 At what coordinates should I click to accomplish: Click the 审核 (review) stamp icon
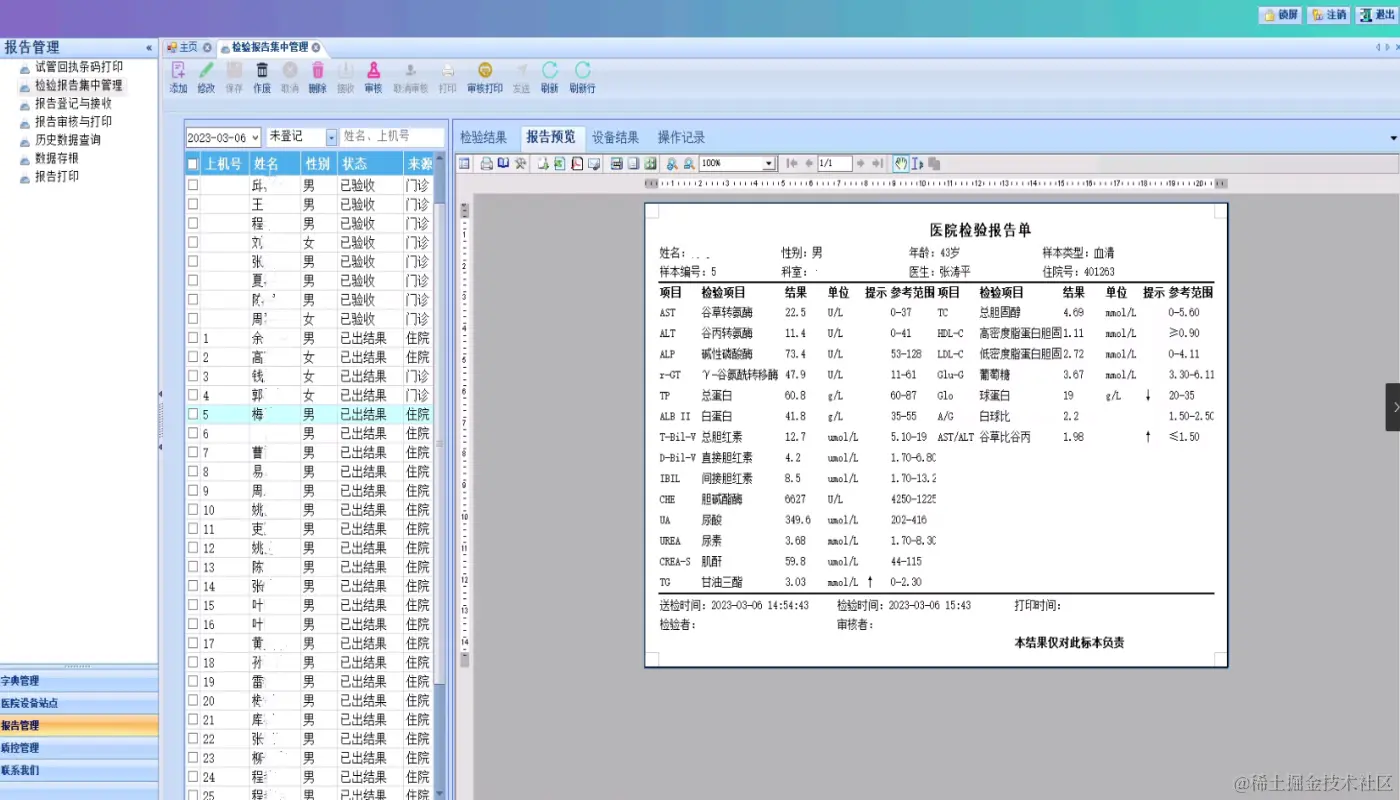tap(373, 70)
